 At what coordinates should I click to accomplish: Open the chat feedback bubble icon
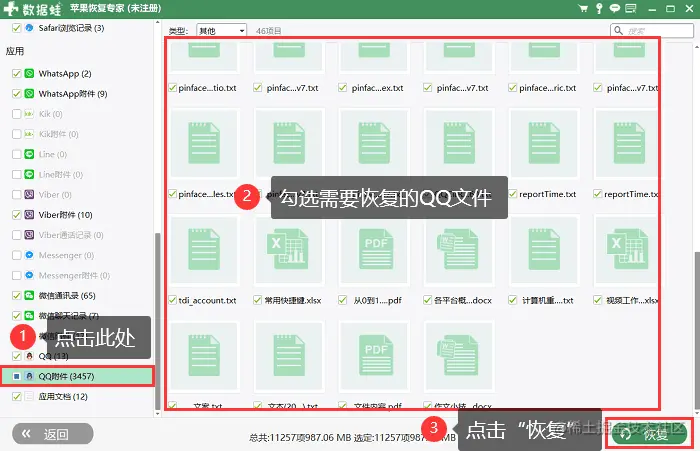click(x=615, y=8)
